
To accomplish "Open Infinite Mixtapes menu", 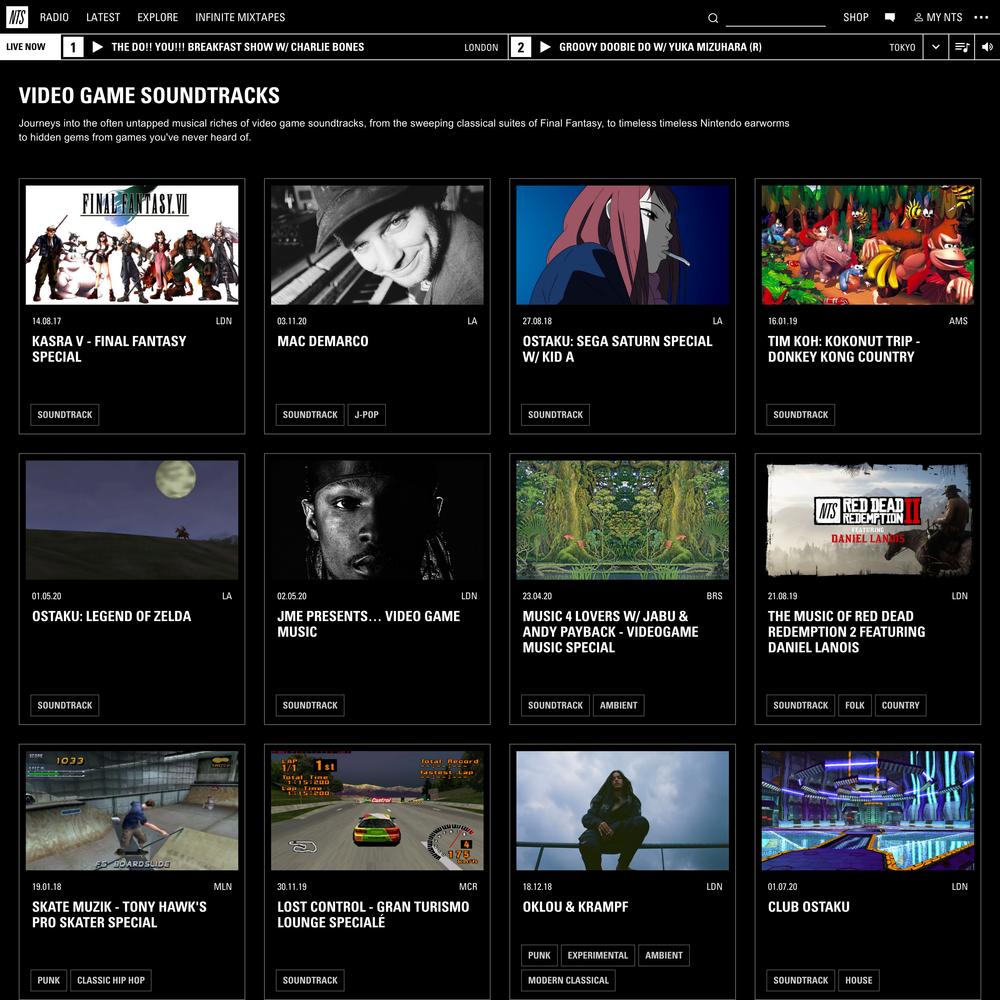I will pyautogui.click(x=240, y=17).
